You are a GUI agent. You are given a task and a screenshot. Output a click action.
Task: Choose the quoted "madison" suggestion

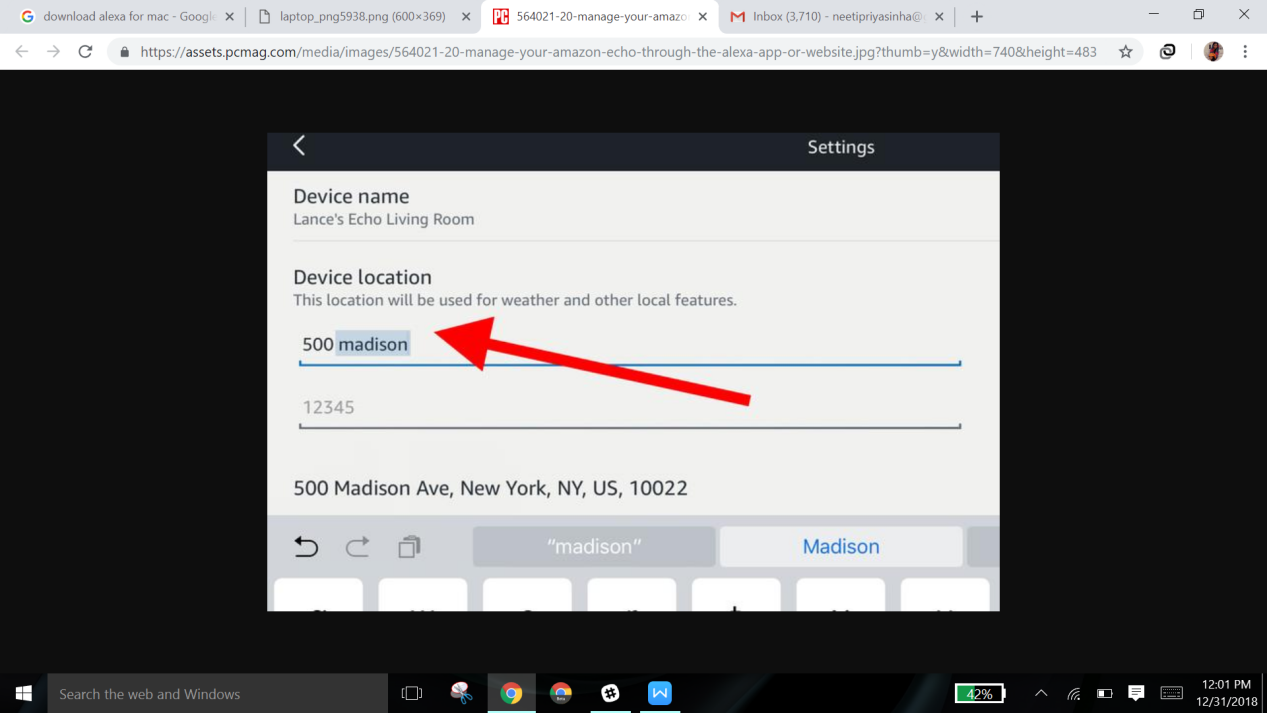point(594,547)
